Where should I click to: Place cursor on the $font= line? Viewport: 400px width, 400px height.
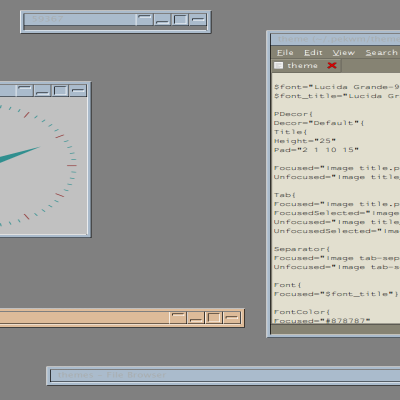point(337,87)
